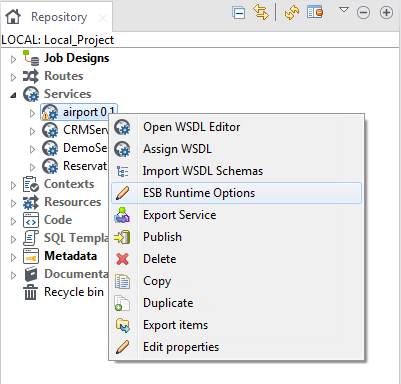This screenshot has width=401, height=384.
Task: Select Job Designs in the tree
Action: (77, 58)
